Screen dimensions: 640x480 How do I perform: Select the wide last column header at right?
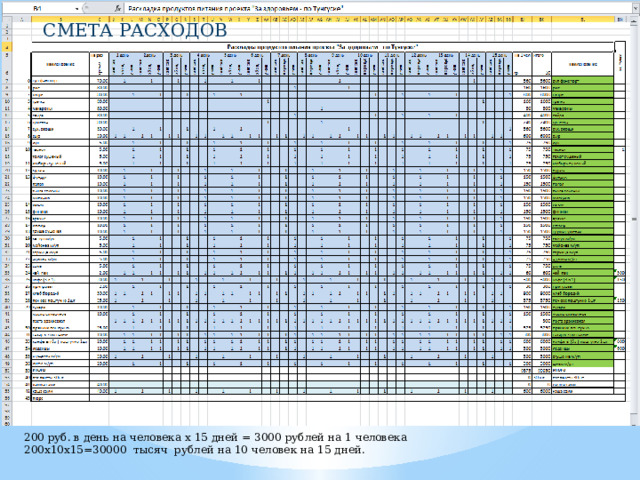(x=582, y=19)
